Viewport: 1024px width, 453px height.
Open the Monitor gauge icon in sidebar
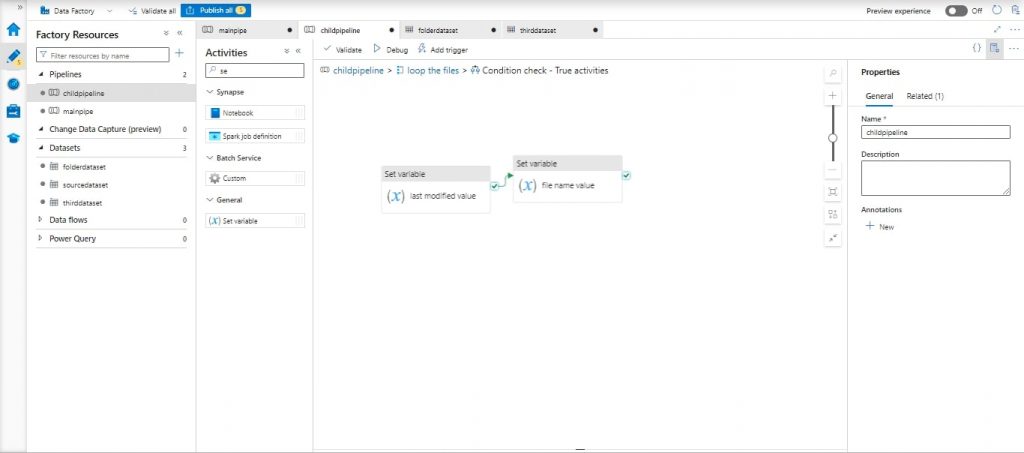coord(13,84)
